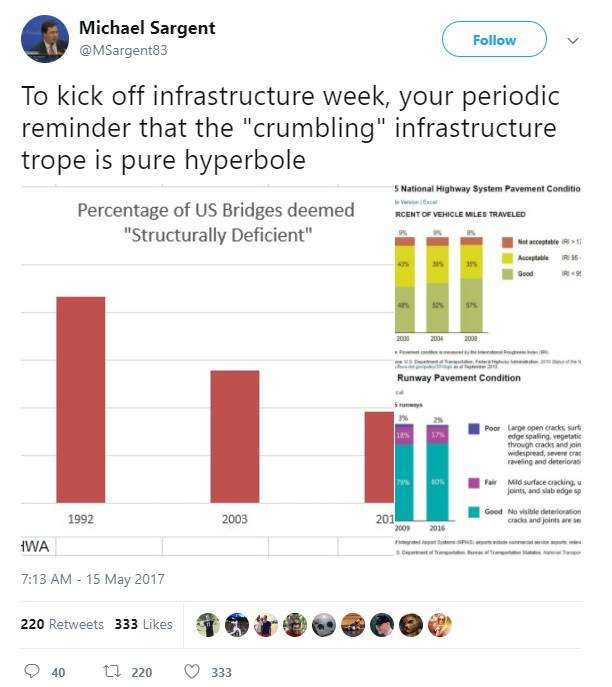
Task: Expand the tweet options chevron menu
Action: (x=573, y=41)
